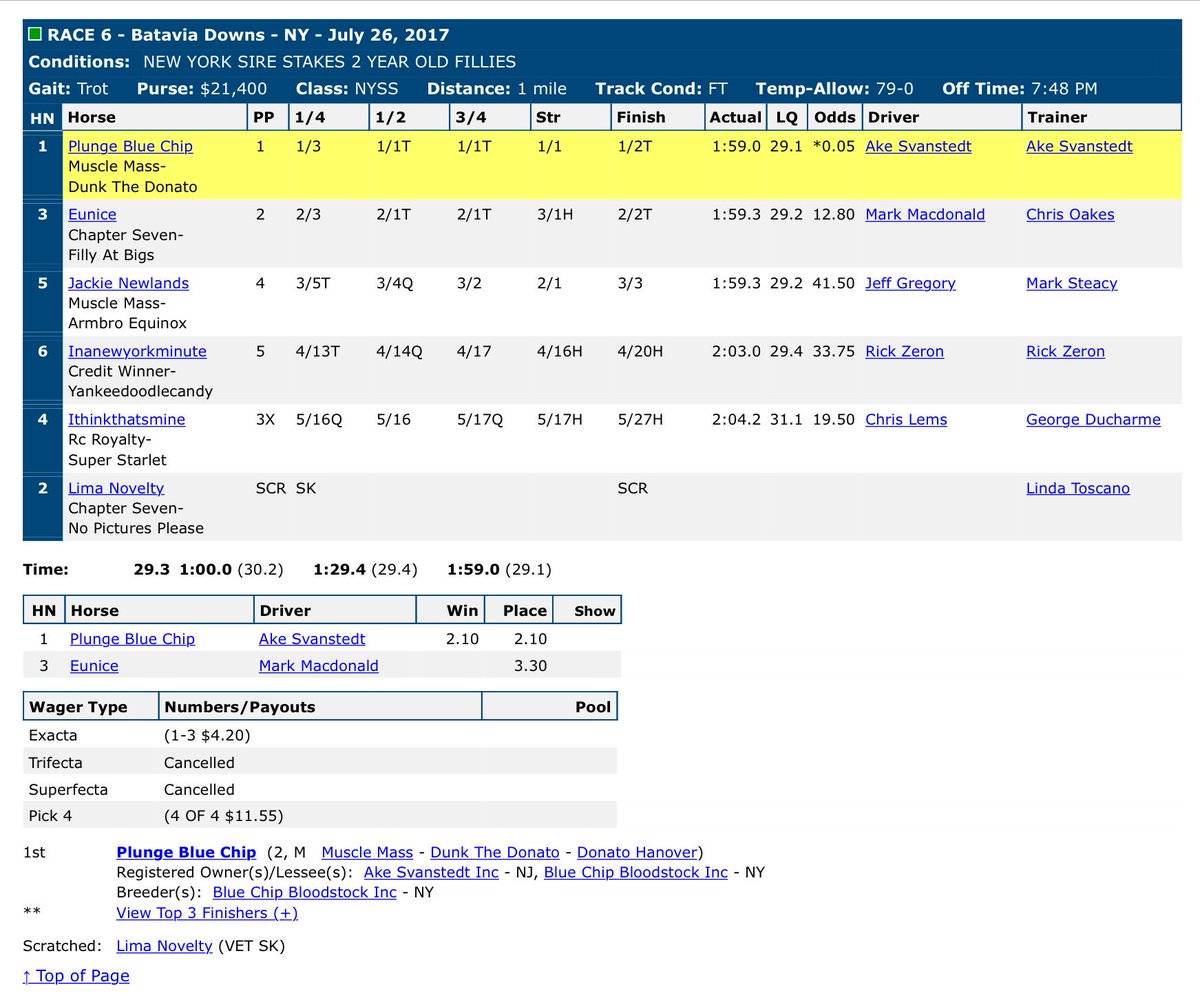This screenshot has width=1200, height=1002.
Task: Open Jeff Gregory's driver page
Action: (x=910, y=283)
